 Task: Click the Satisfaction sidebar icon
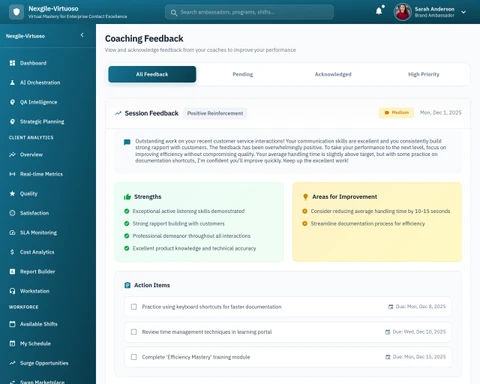pos(12,213)
